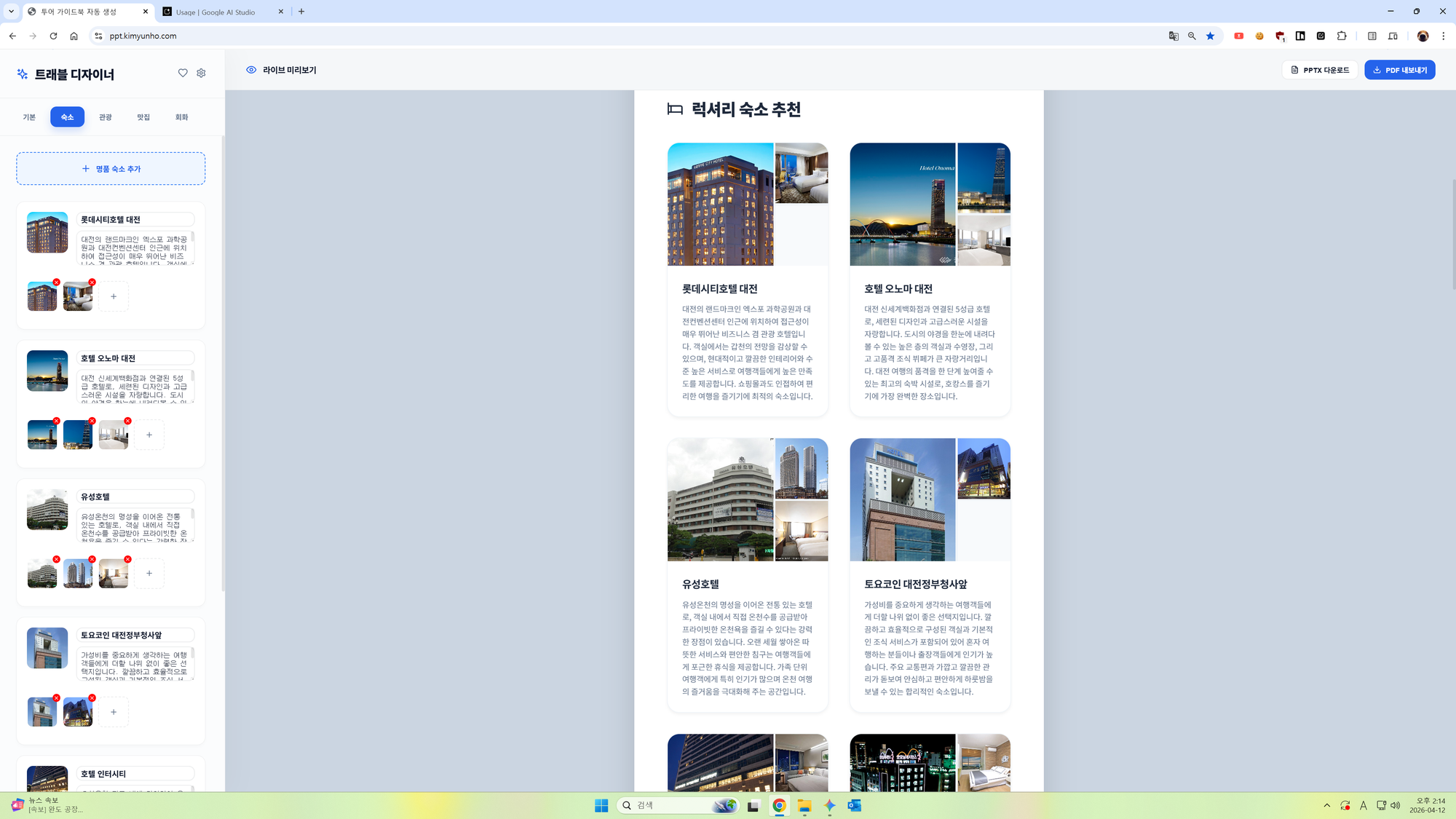Bookmark this page with the star icon
Screen dimensions: 1456x819
1211,36
